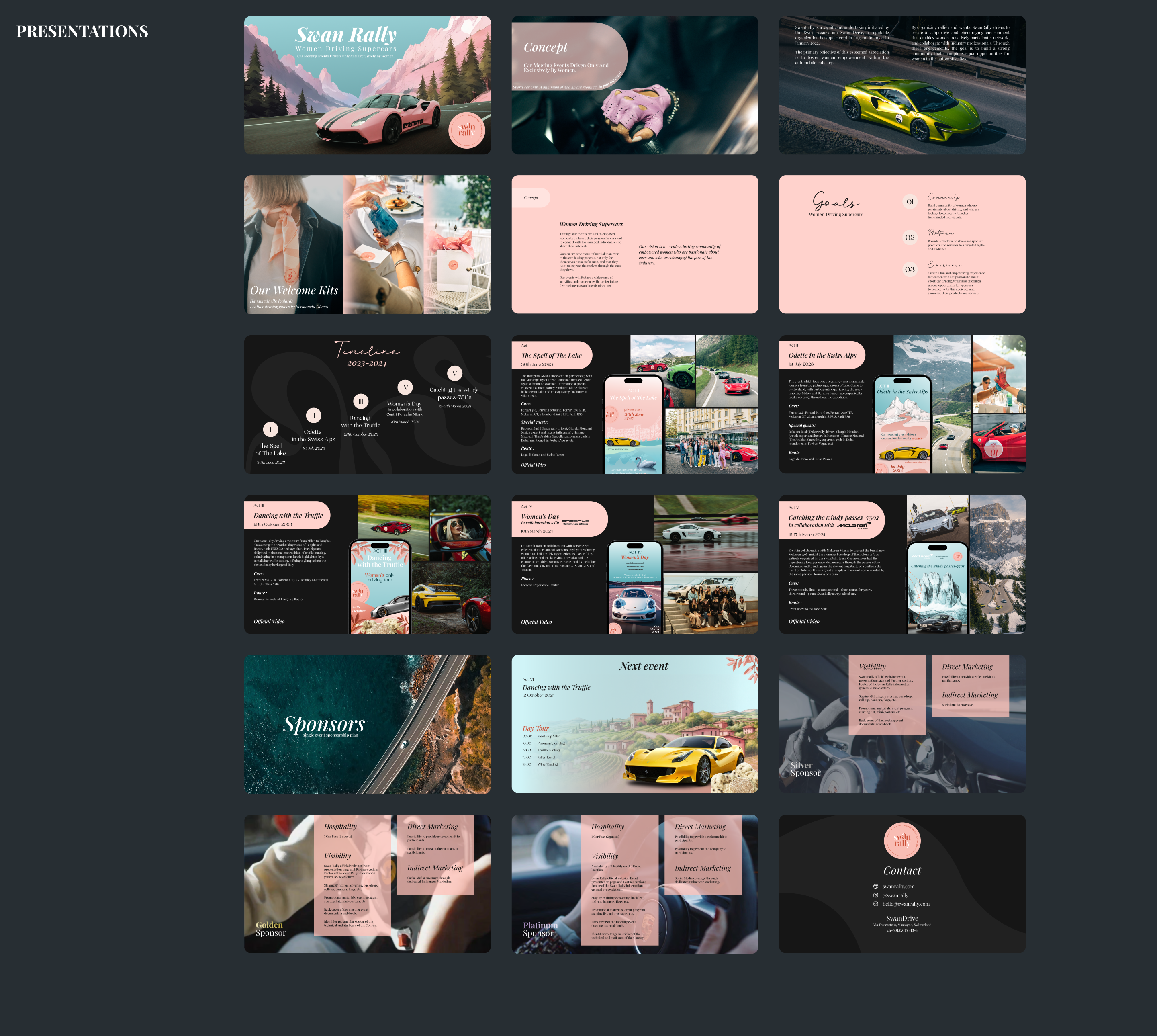Click the 01 number circle on Goals slide
The height and width of the screenshot is (1036, 1157).
click(910, 201)
